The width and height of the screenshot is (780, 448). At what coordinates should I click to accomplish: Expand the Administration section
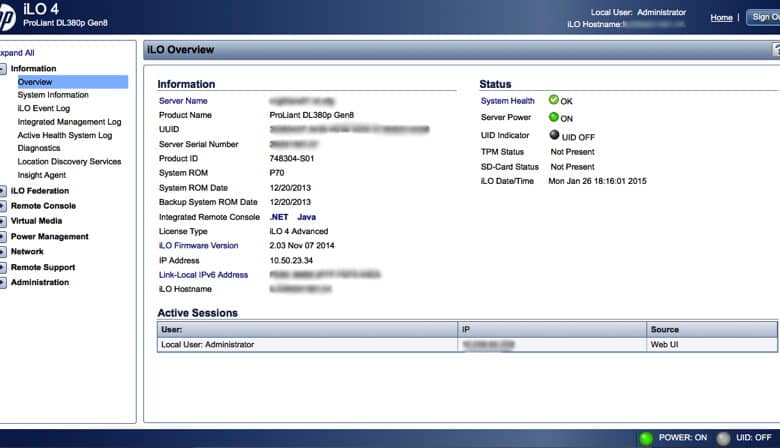click(x=2, y=282)
